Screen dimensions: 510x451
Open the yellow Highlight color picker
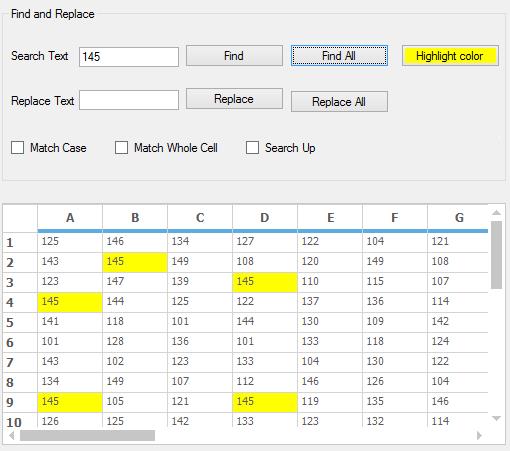(x=450, y=56)
